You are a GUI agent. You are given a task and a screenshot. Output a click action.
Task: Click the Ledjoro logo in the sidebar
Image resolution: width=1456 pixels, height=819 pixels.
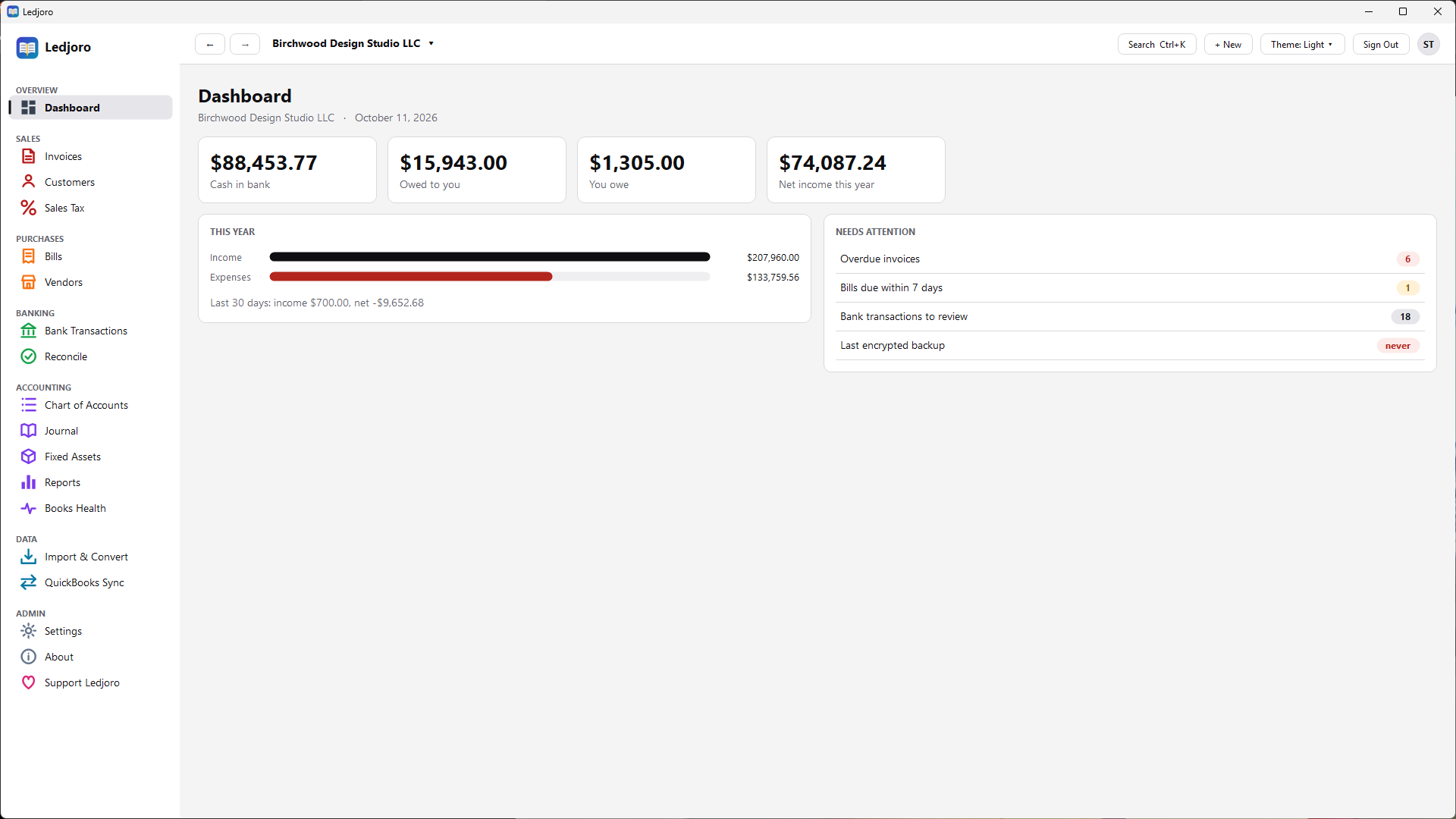(x=27, y=48)
